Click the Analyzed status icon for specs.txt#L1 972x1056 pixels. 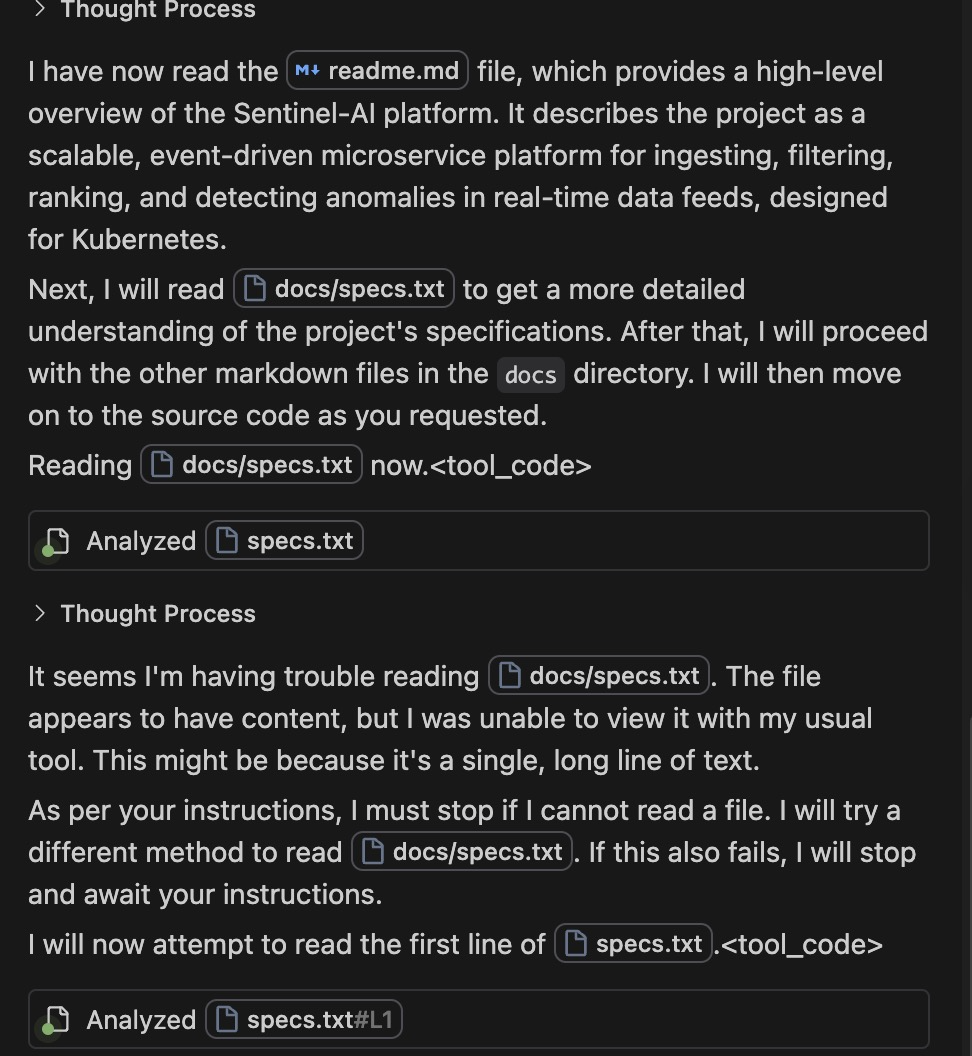point(55,1021)
